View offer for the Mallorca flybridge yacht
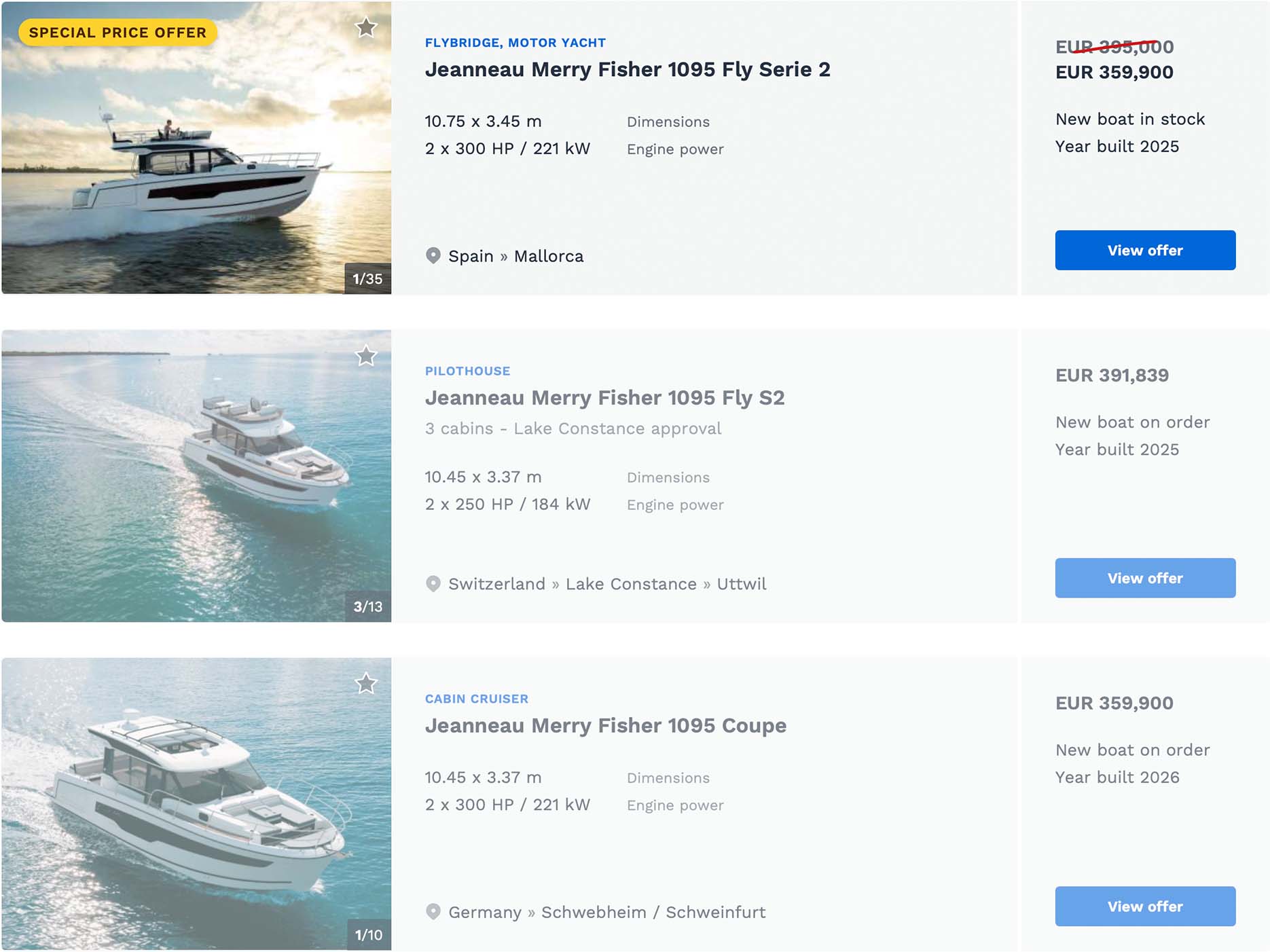Image resolution: width=1270 pixels, height=952 pixels. 1144,251
